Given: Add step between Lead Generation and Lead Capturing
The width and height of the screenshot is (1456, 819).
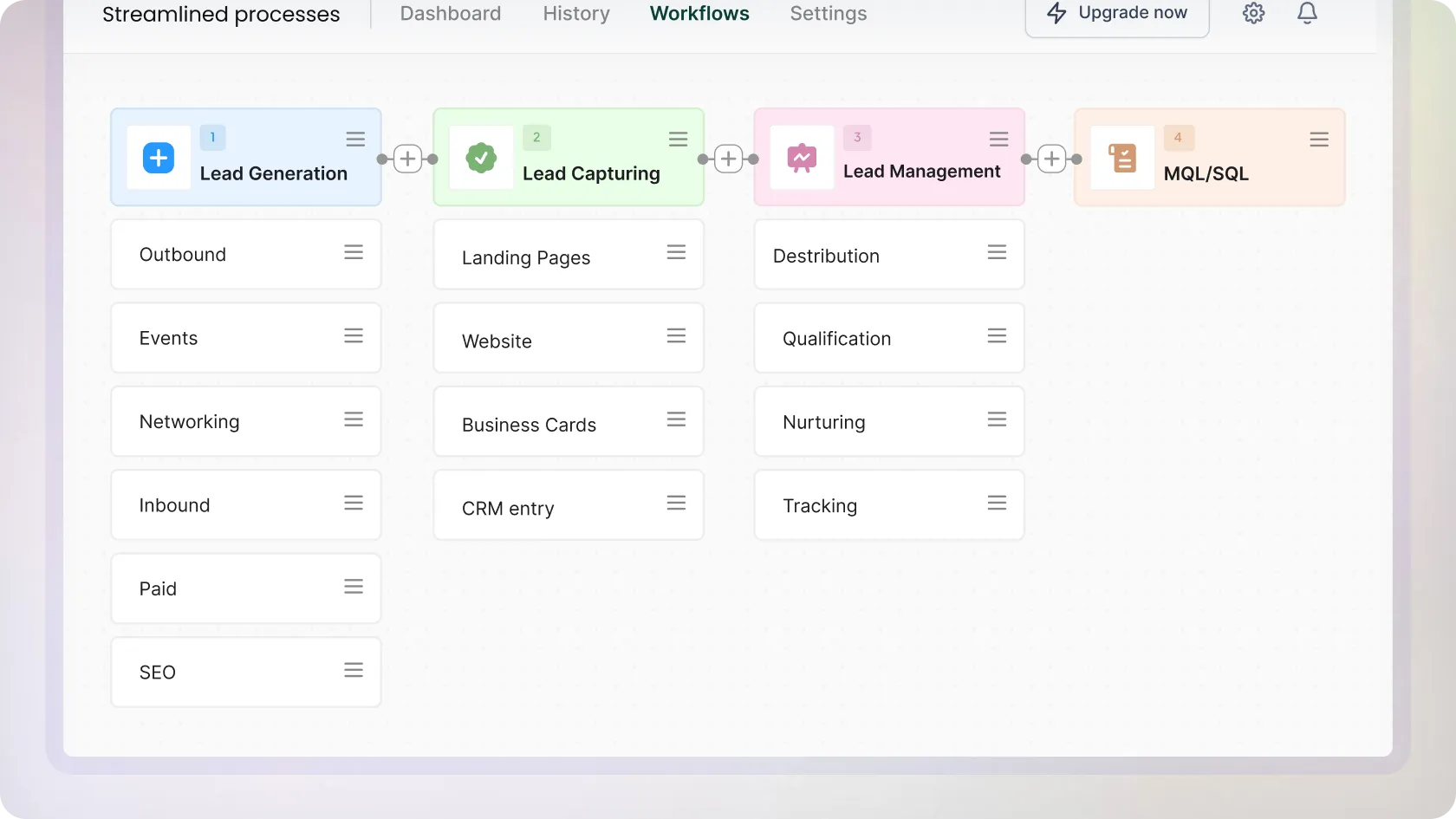Looking at the screenshot, I should (407, 159).
